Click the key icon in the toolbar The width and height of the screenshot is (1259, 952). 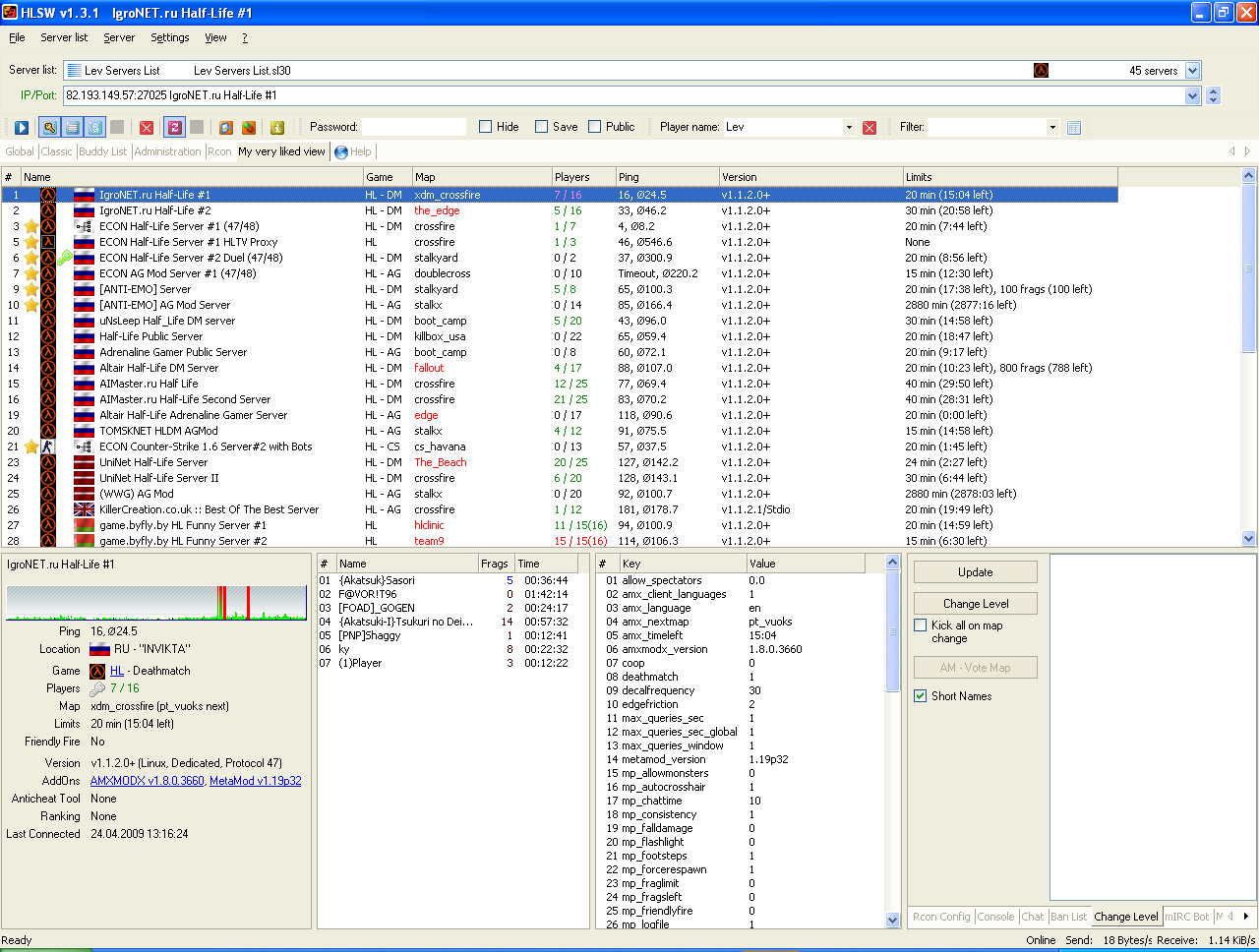point(49,128)
